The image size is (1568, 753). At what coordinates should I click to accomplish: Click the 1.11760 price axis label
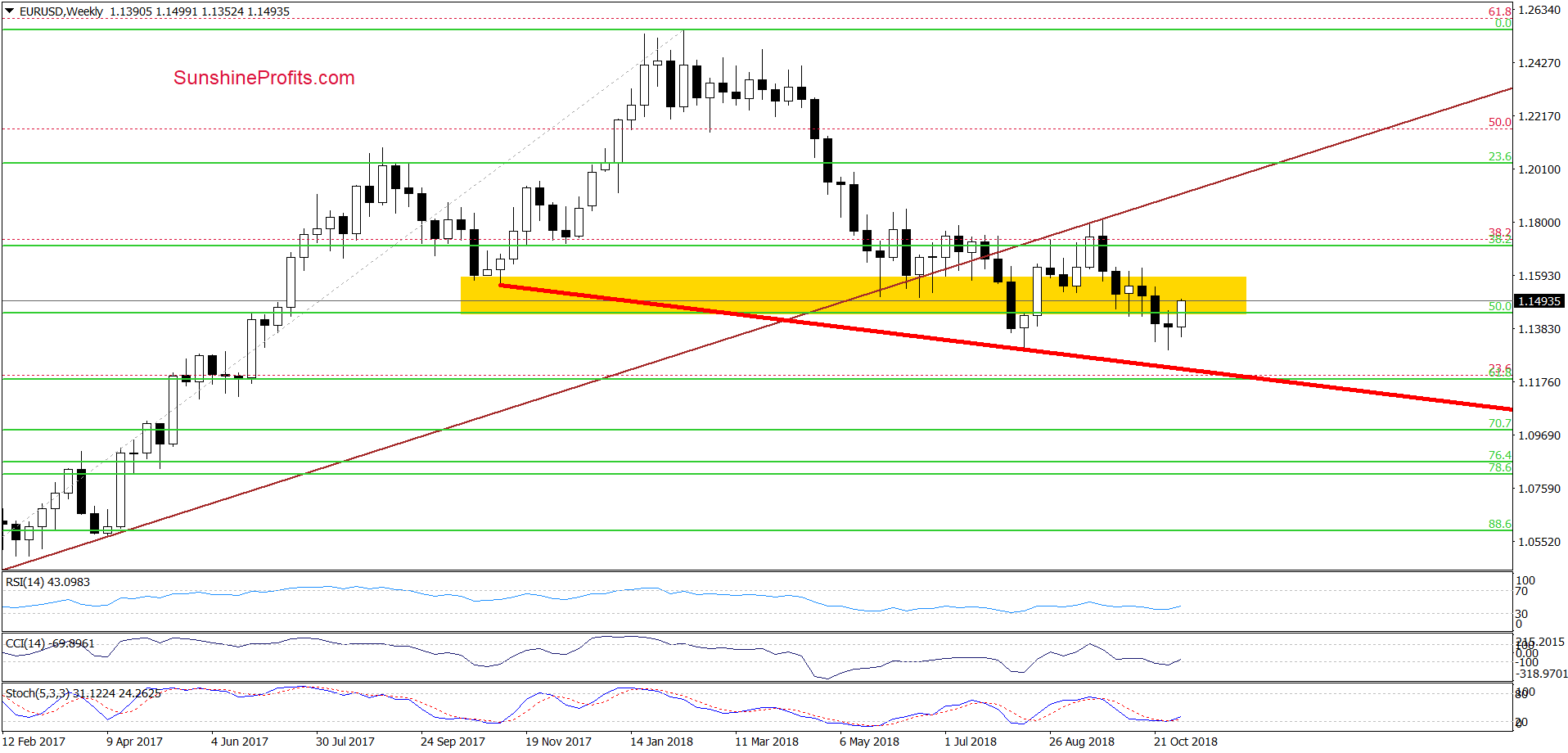tap(1539, 382)
